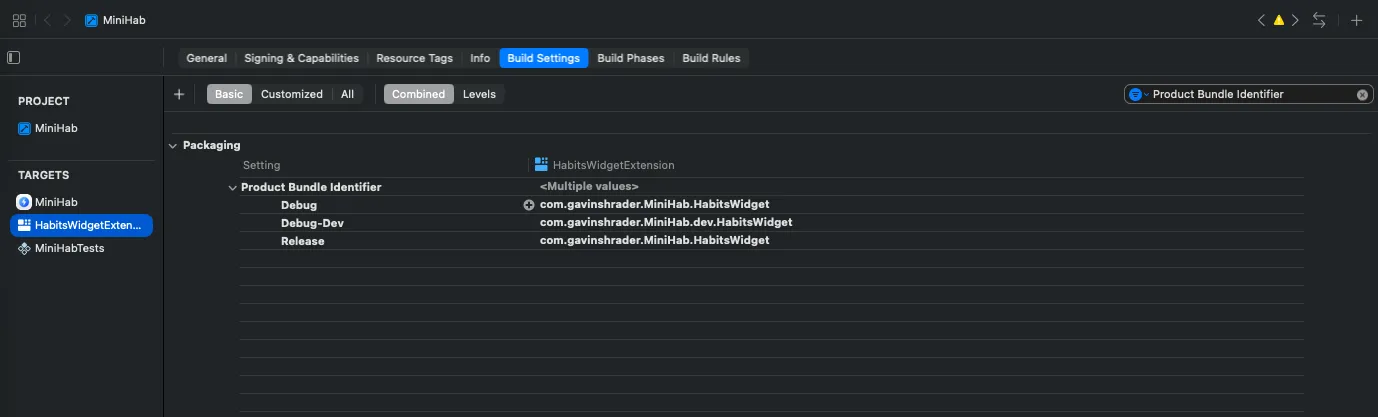Open the Build Rules tab

tap(711, 58)
